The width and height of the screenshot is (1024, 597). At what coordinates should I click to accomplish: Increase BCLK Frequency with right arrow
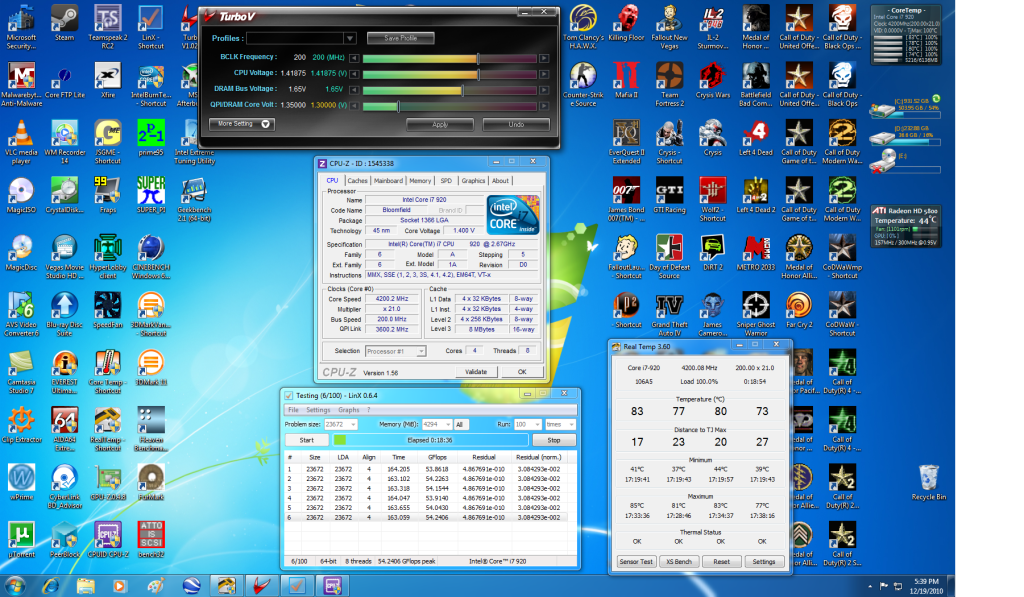coord(543,58)
